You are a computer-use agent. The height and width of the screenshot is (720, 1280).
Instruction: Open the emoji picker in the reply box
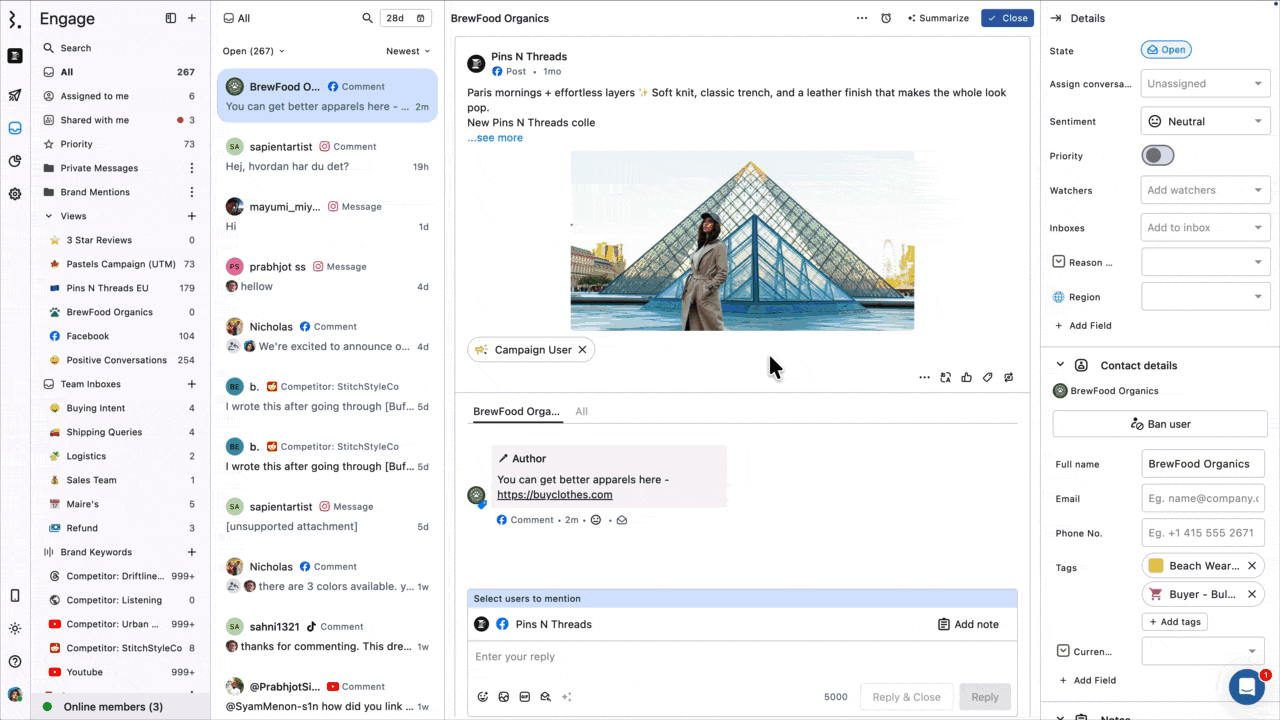(x=483, y=697)
